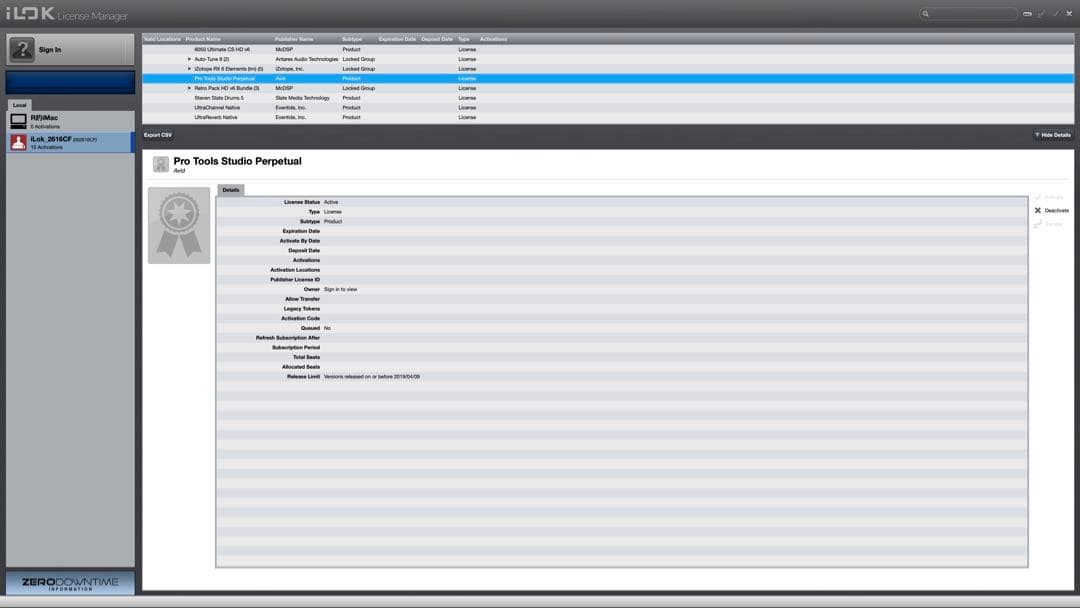Click the Deactivate X icon
Screen dimensions: 1080x608
[x=1038, y=210]
